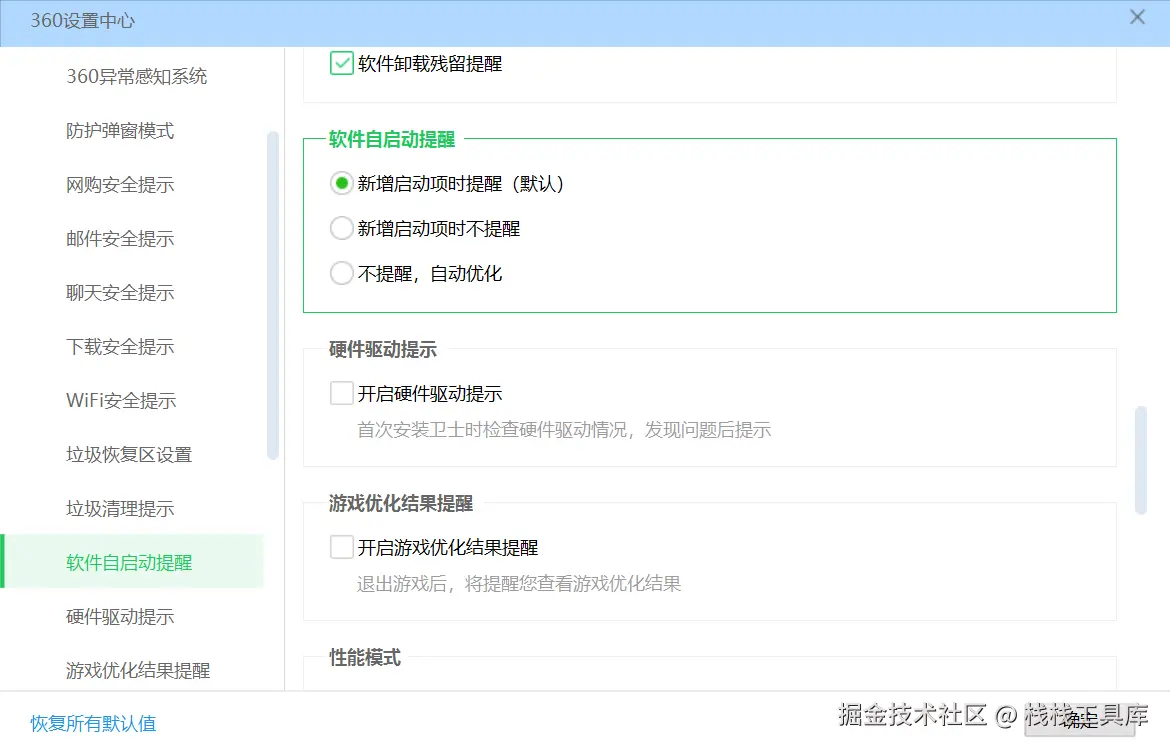
Task: Close the 360设置中心 window
Action: [x=1137, y=17]
